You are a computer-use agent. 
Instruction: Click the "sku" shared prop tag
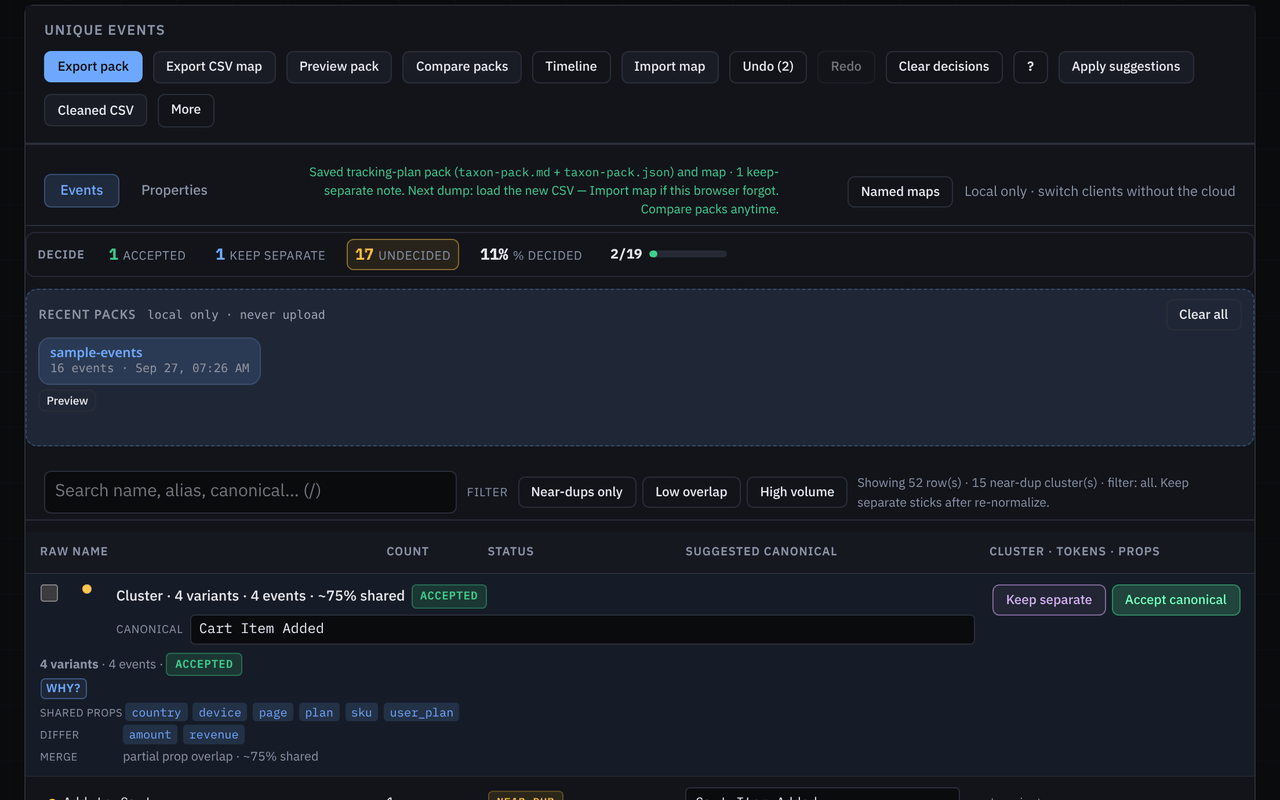[x=362, y=713]
